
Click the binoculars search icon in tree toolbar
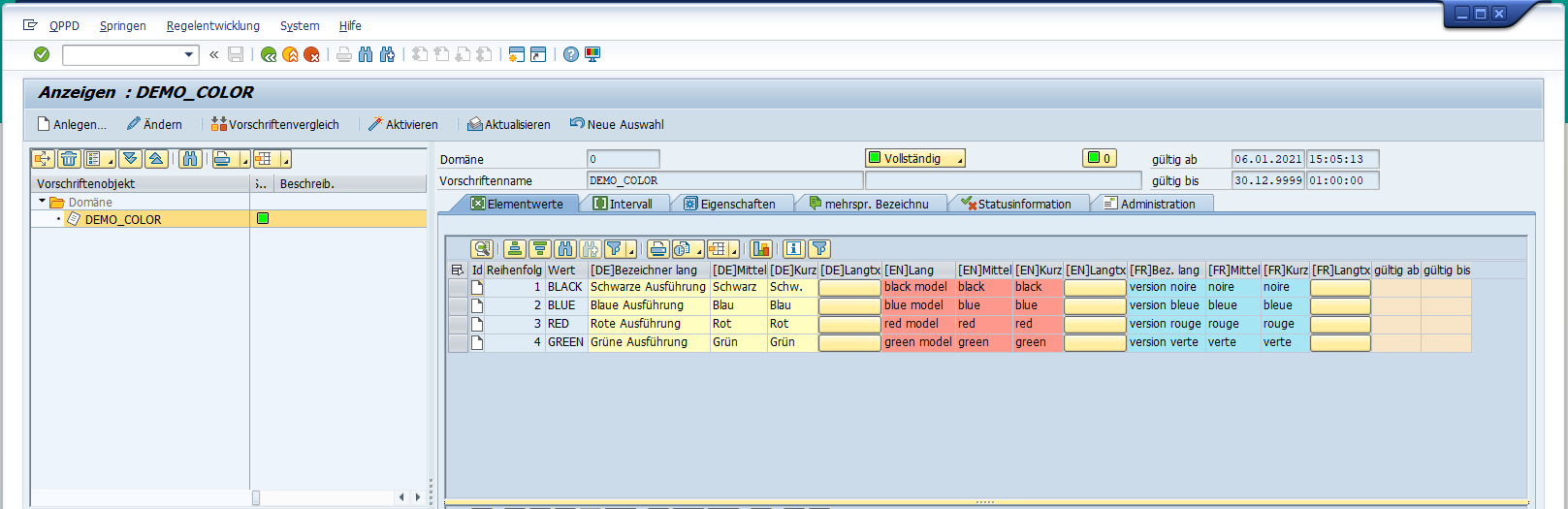(x=191, y=159)
